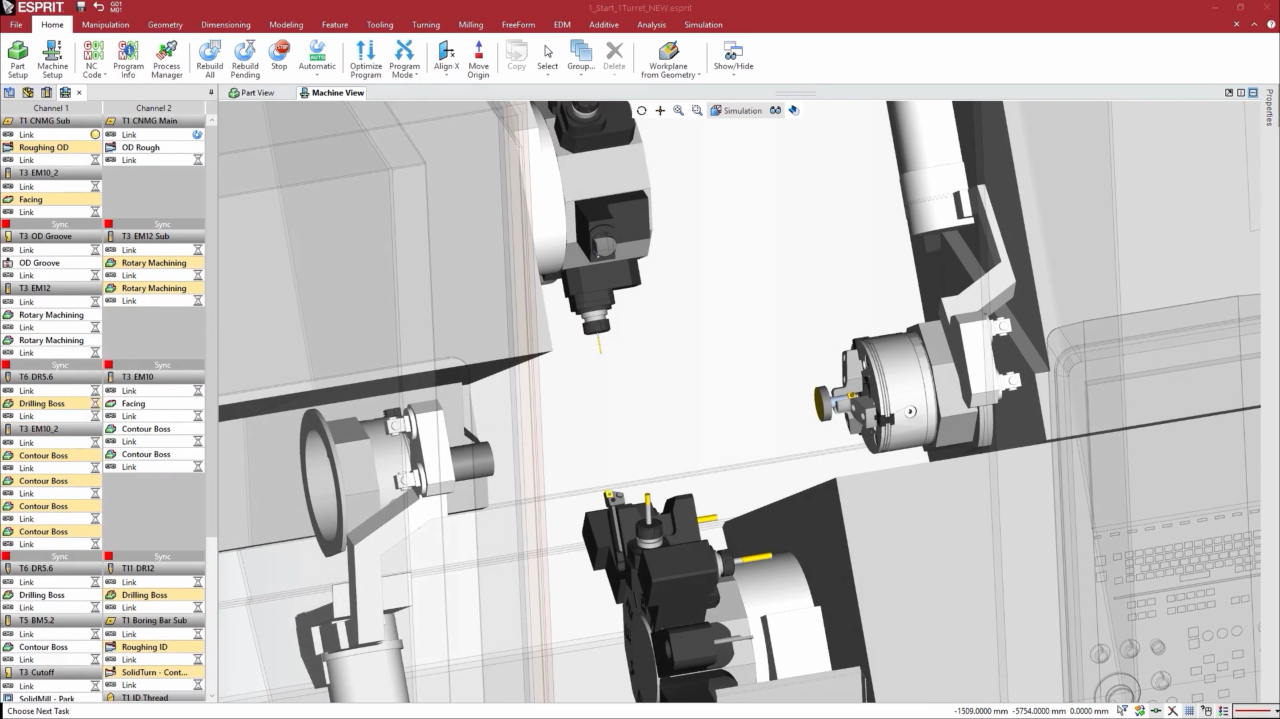The image size is (1280, 719).
Task: Select the Roughing ID operation
Action: pos(154,647)
